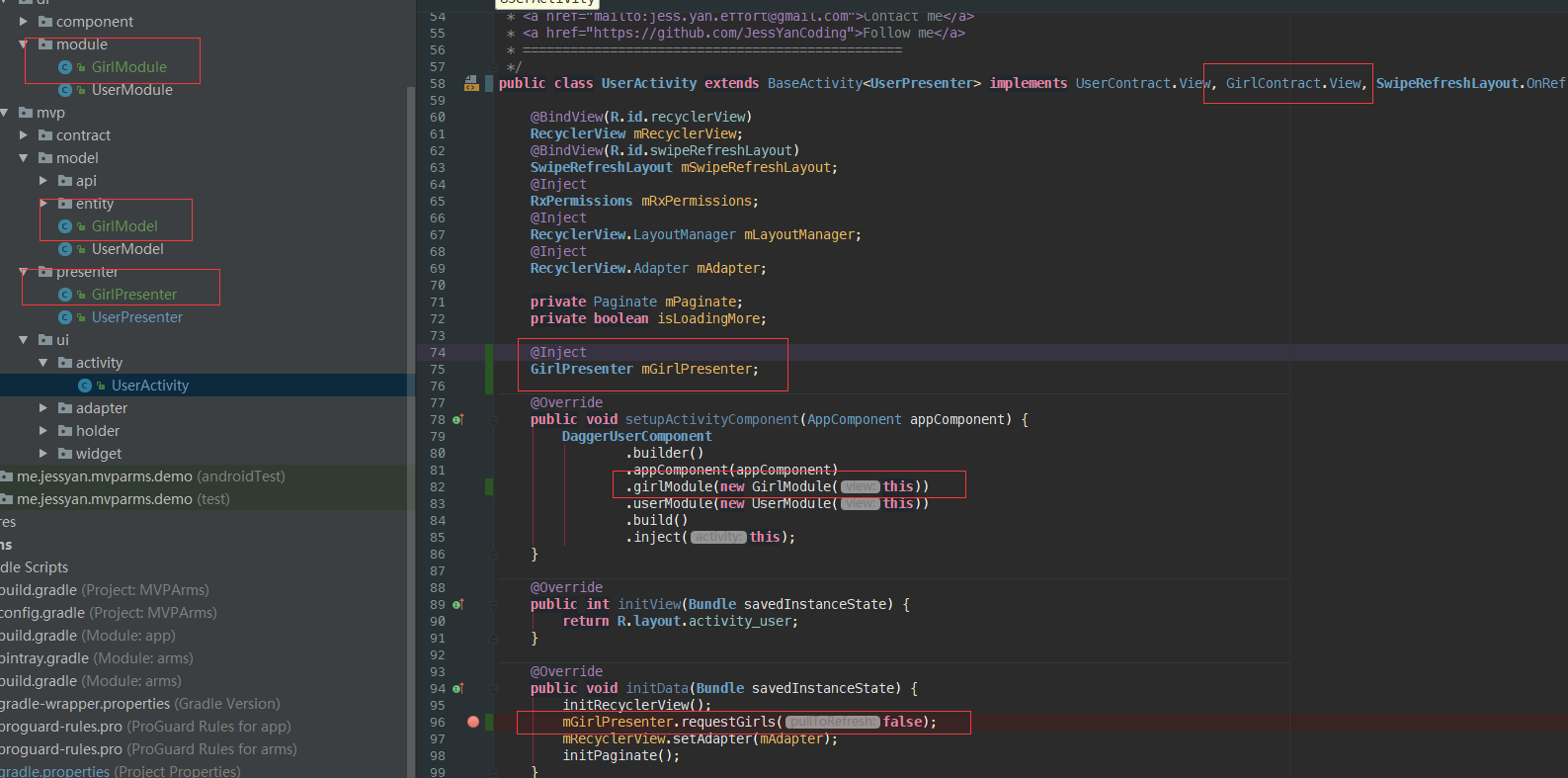Click the GirlPresenter class icon in tree
The width and height of the screenshot is (1568, 778).
pyautogui.click(x=65, y=295)
